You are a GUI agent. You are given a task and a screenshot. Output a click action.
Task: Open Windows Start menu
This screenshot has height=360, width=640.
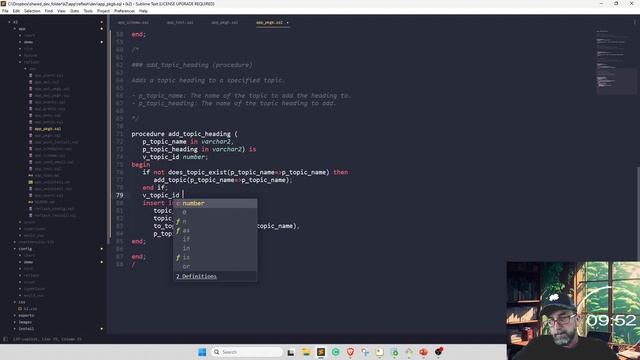(202, 352)
